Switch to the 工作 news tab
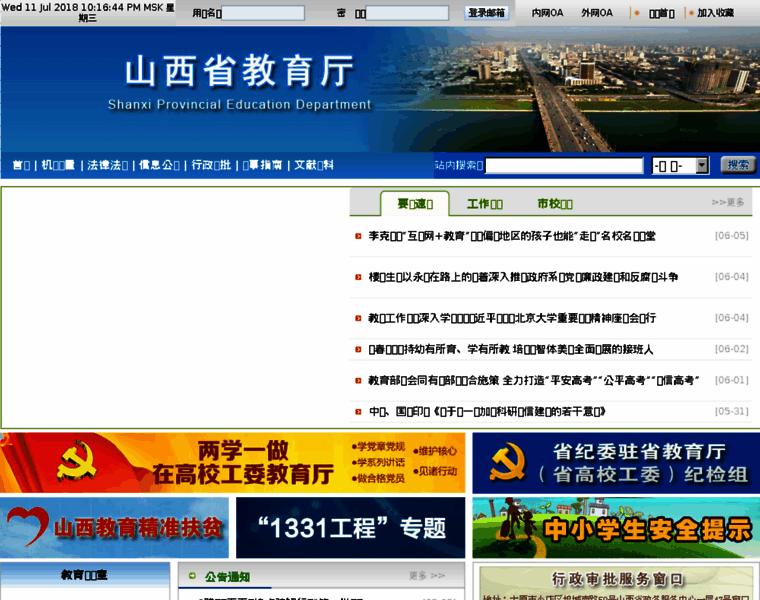This screenshot has height=600, width=760. (x=485, y=204)
